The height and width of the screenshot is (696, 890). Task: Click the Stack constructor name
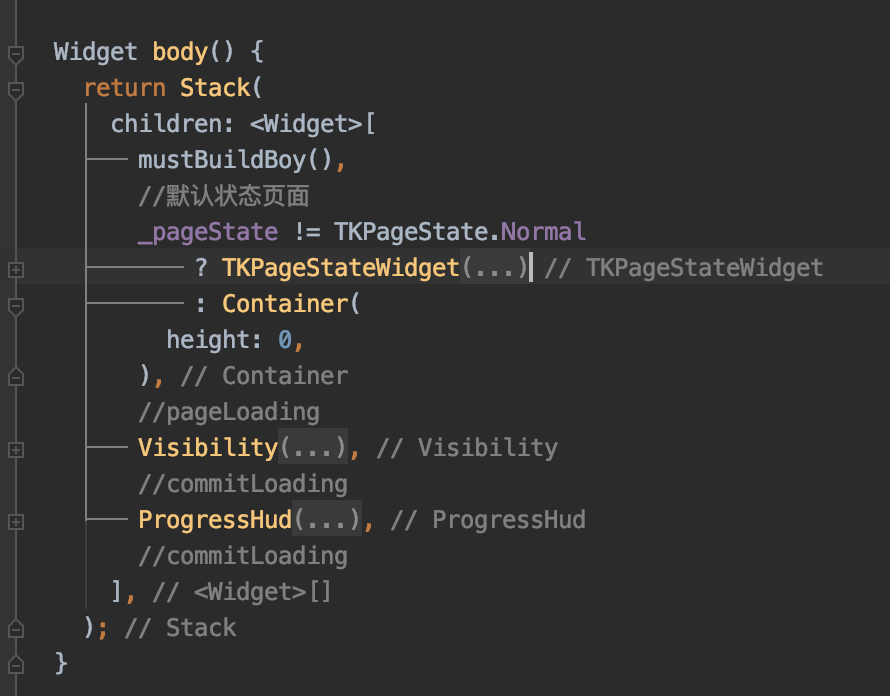point(214,88)
